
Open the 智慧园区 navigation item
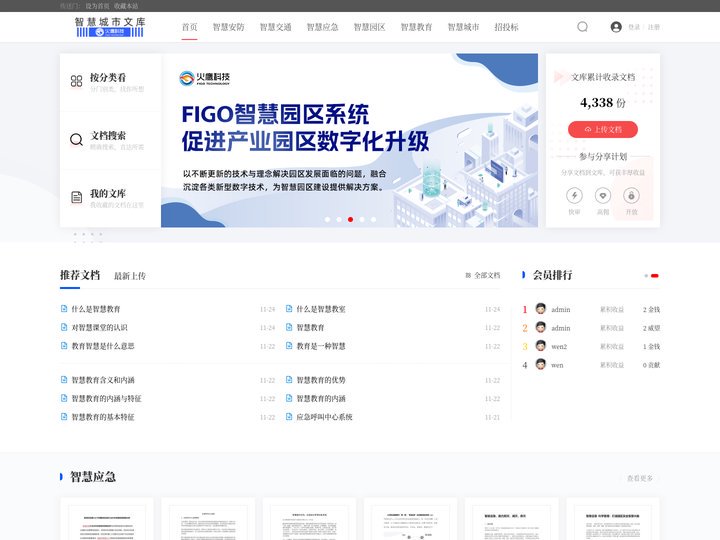point(369,27)
